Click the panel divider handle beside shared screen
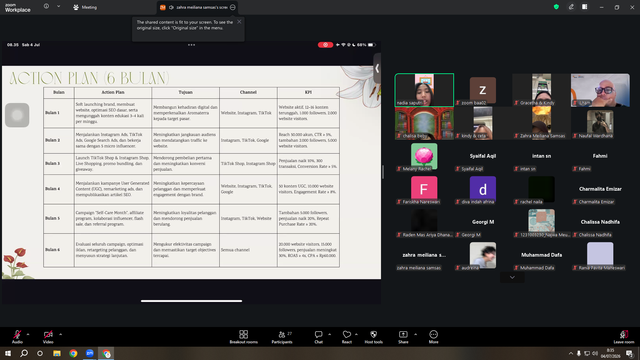 click(383, 172)
